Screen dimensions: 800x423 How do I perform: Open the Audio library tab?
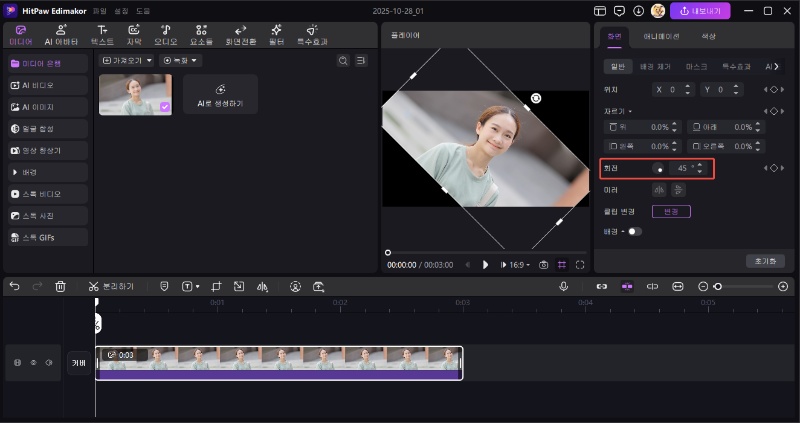tap(165, 35)
